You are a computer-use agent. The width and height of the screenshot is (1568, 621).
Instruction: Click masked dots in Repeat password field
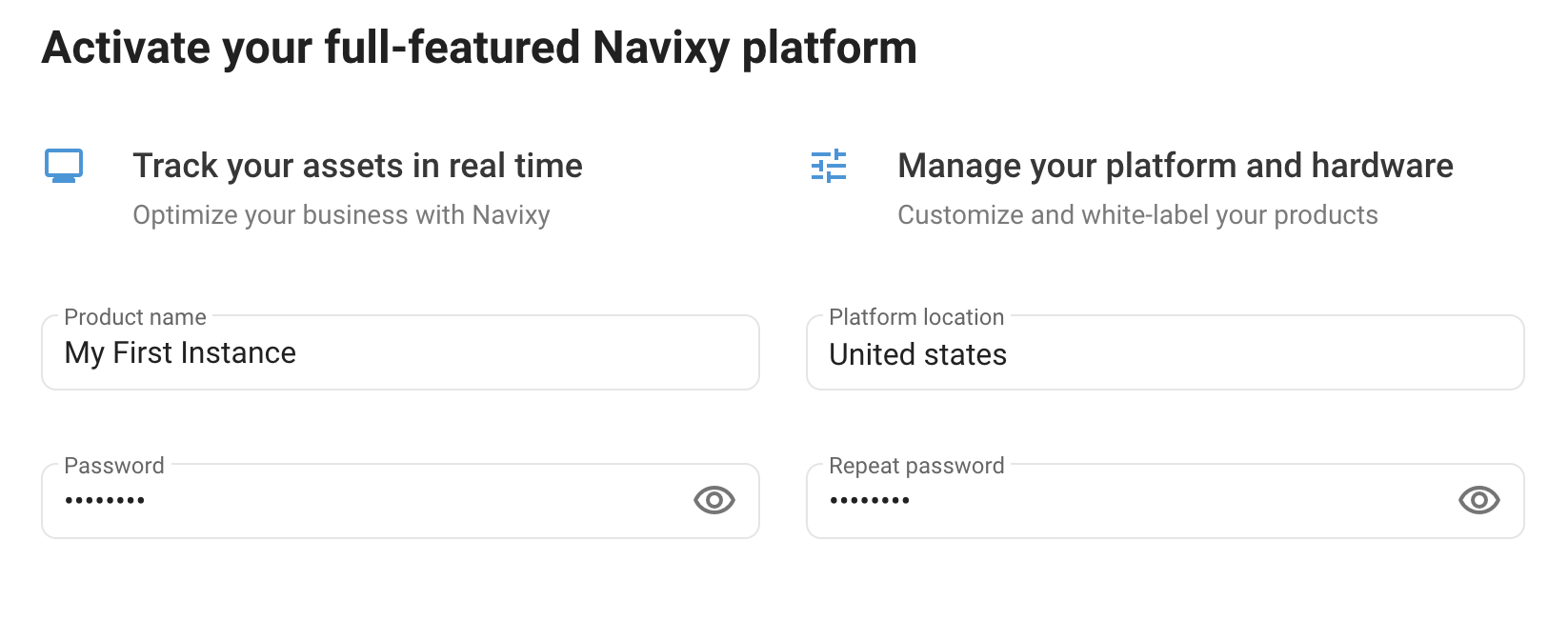point(870,500)
